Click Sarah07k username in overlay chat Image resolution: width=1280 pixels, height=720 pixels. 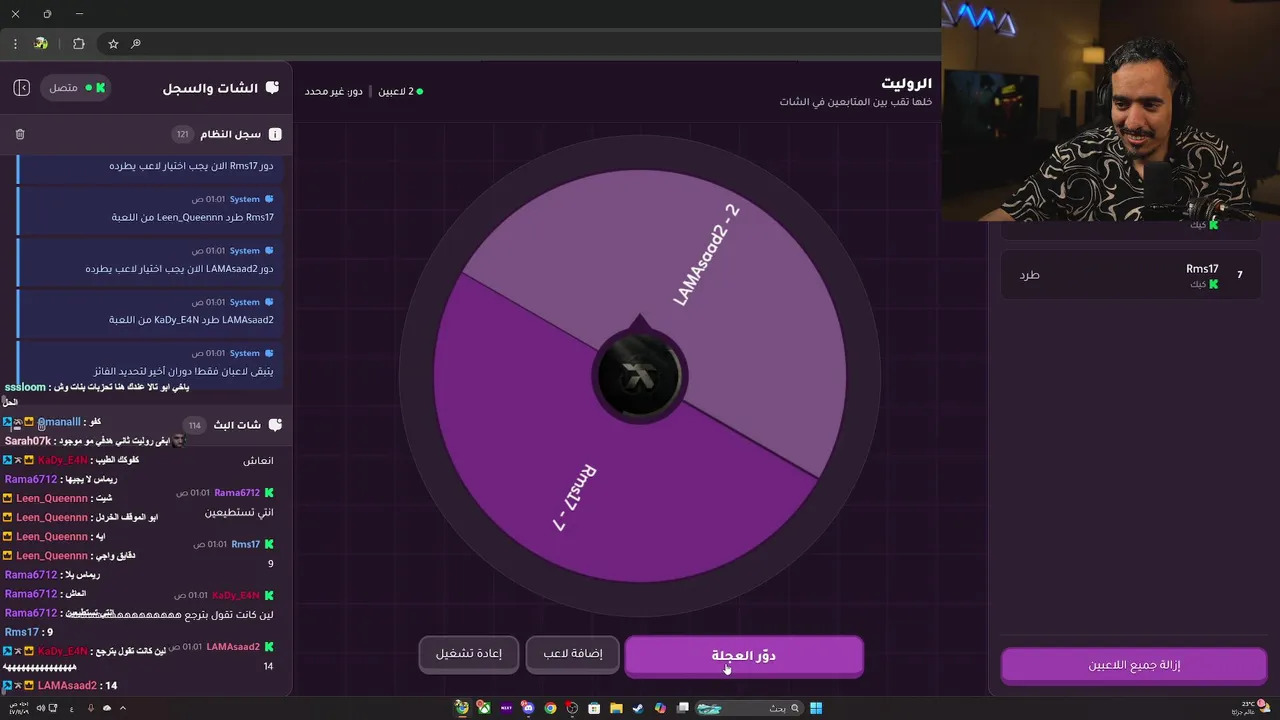pyautogui.click(x=28, y=441)
